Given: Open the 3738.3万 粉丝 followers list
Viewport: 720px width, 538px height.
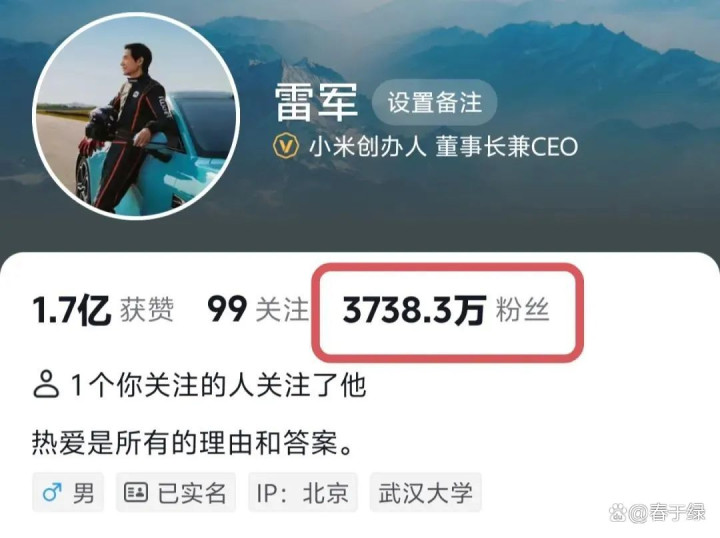Looking at the screenshot, I should (x=446, y=310).
